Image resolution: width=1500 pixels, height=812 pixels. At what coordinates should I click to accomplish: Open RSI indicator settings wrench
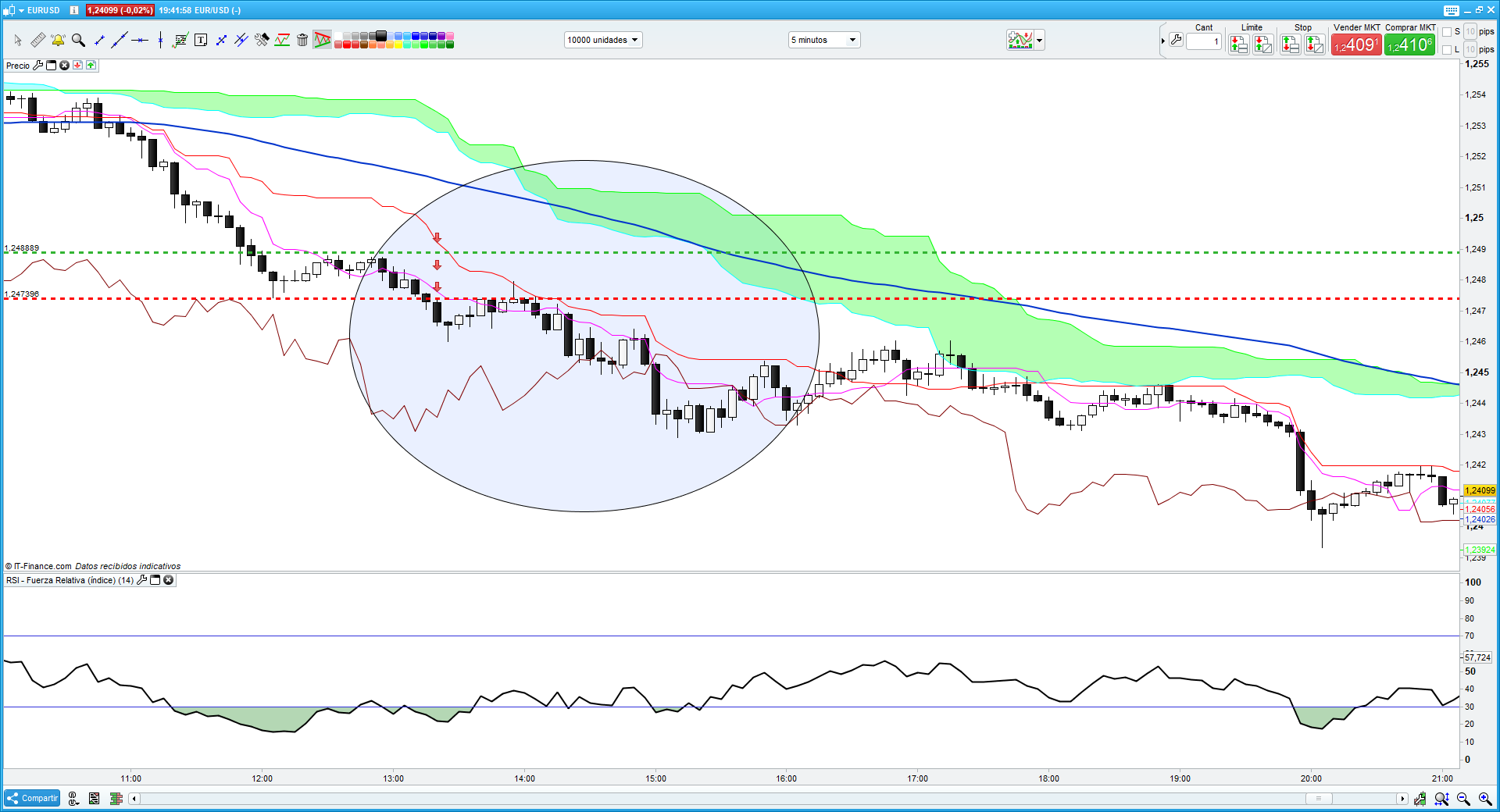(x=142, y=580)
